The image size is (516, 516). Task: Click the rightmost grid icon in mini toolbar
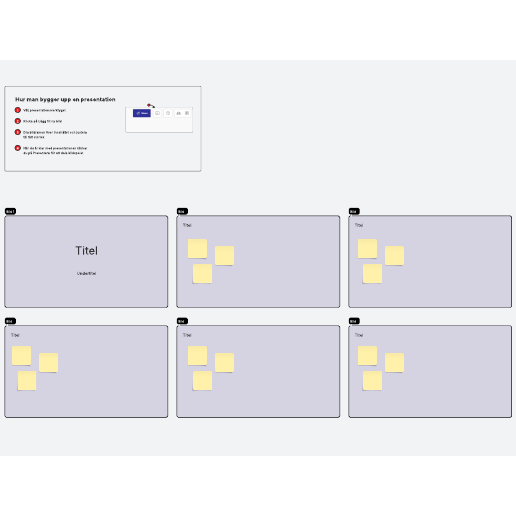pos(187,113)
